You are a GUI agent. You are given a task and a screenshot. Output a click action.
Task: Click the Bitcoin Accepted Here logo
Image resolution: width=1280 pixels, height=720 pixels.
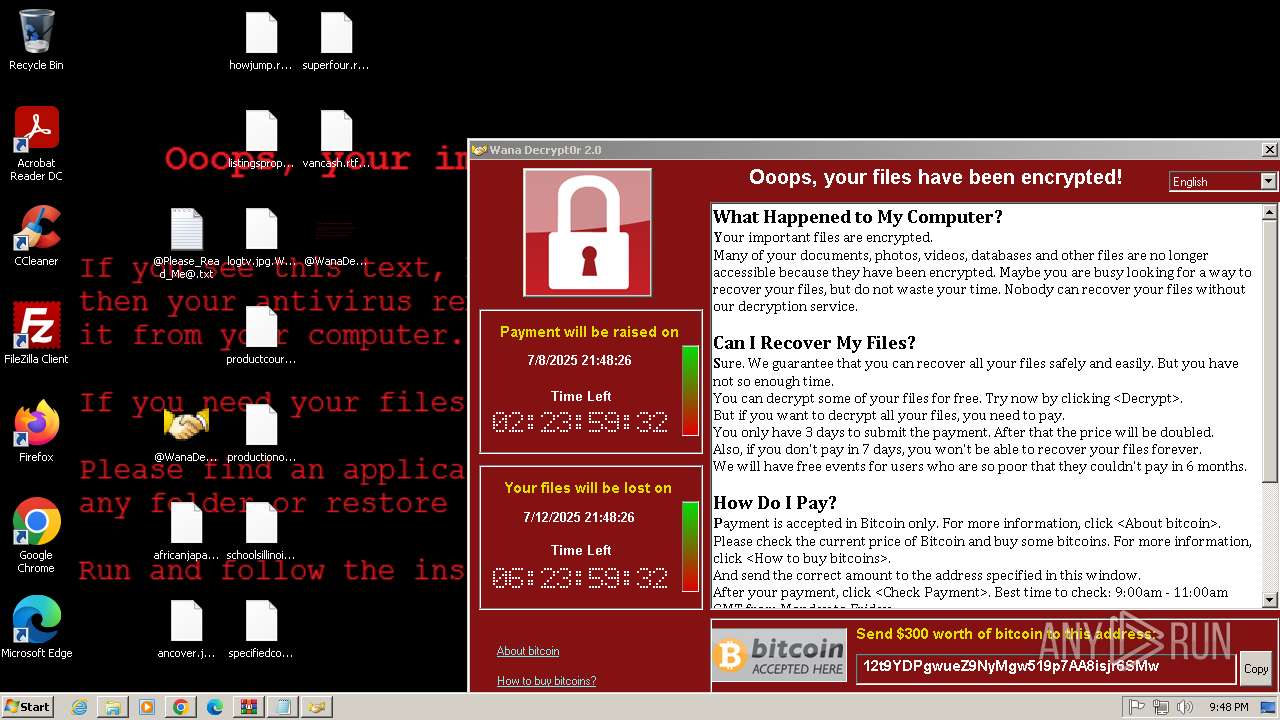[780, 656]
